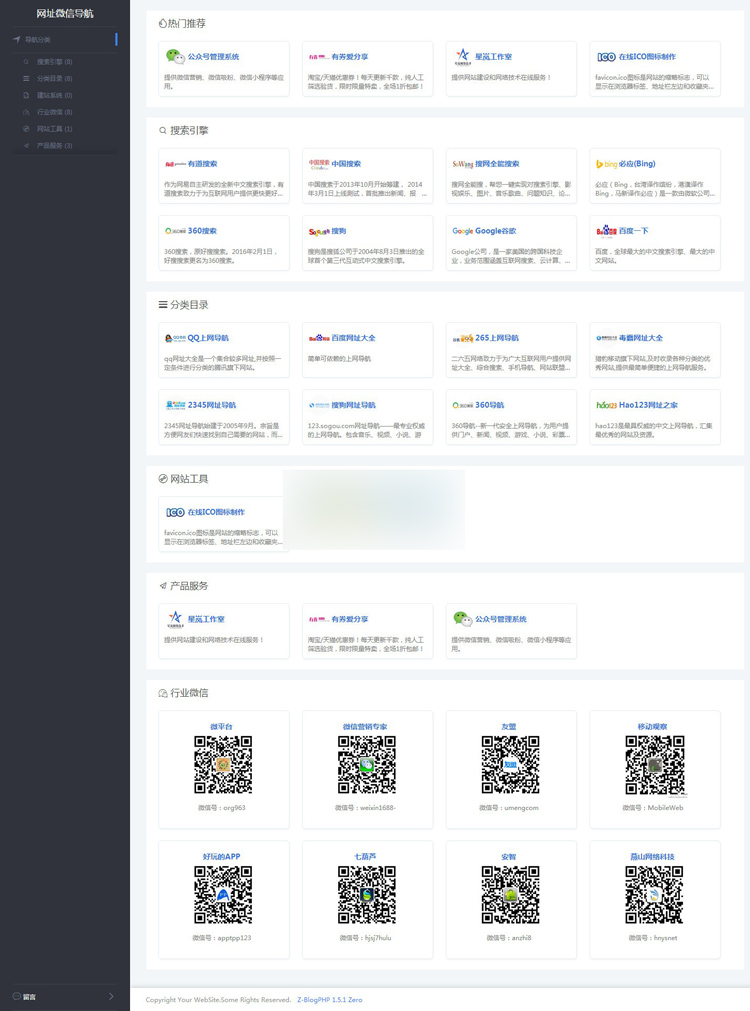
Task: Expand the 留言 panel chevron arrow
Action: 111,996
